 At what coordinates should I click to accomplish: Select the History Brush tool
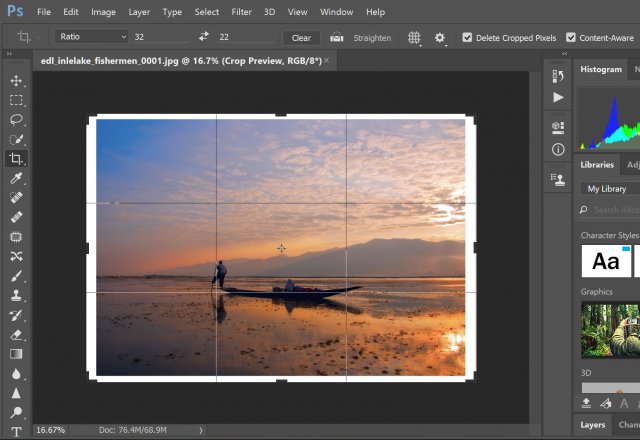[x=16, y=315]
